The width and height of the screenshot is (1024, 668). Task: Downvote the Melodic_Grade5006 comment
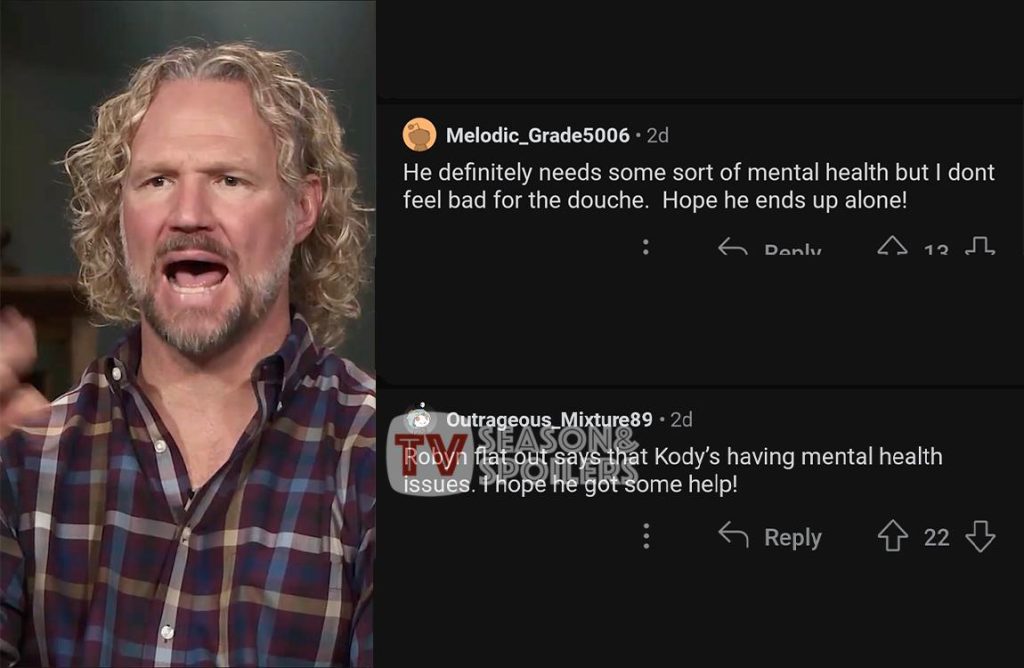coord(980,246)
